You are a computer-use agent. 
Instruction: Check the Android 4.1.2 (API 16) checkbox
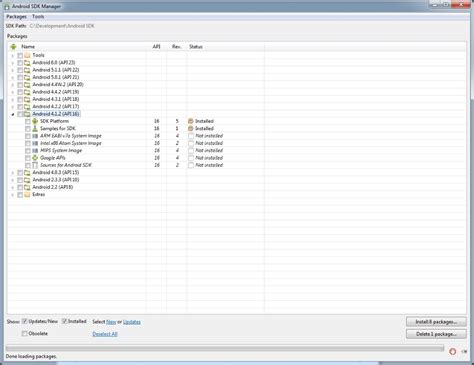point(20,114)
